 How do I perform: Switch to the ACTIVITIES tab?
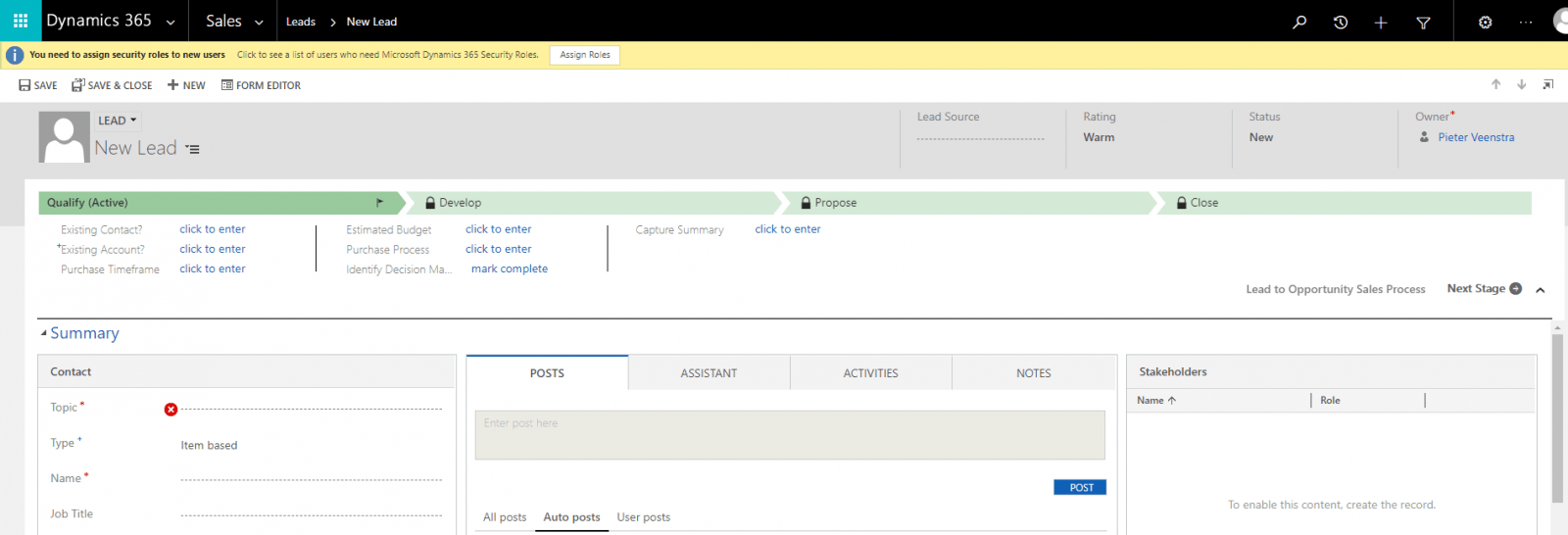click(871, 372)
